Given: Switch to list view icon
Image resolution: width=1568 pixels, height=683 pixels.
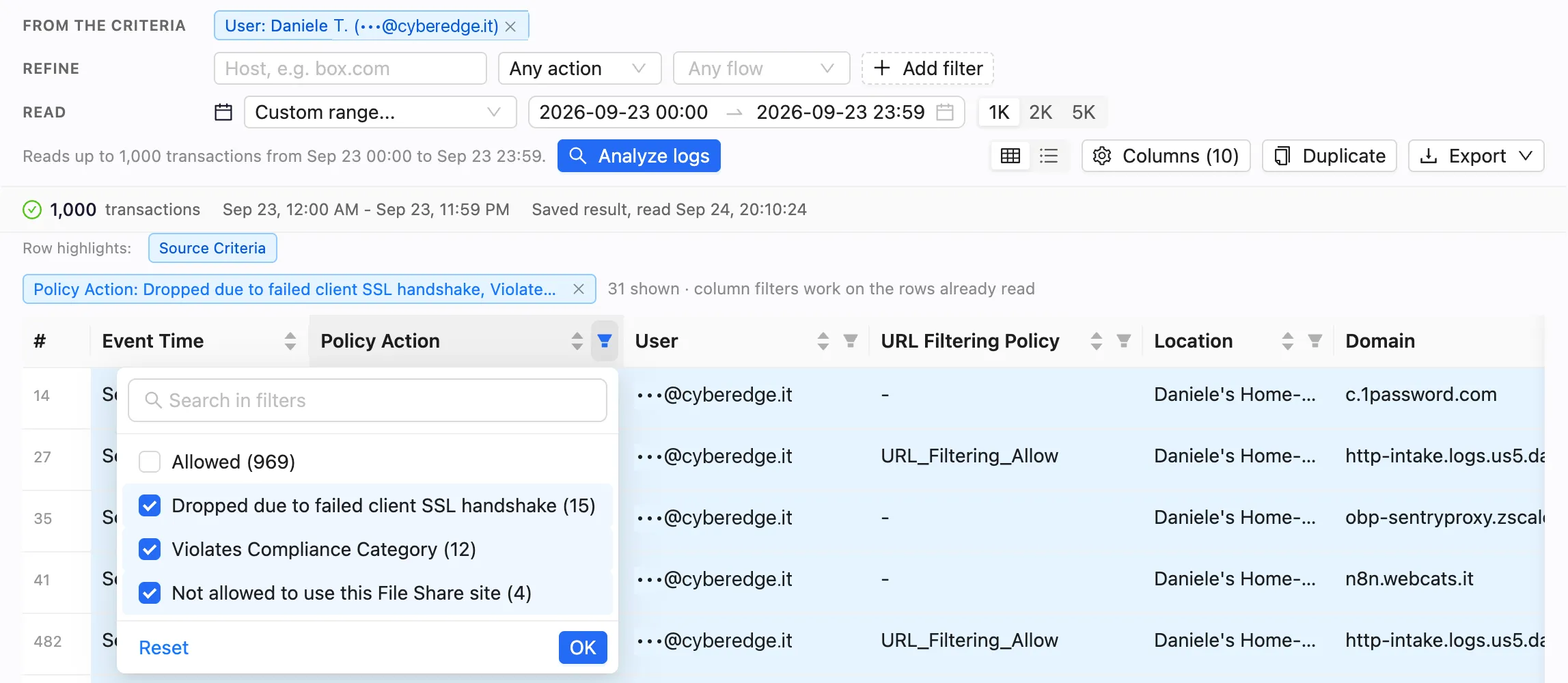Looking at the screenshot, I should (1049, 156).
